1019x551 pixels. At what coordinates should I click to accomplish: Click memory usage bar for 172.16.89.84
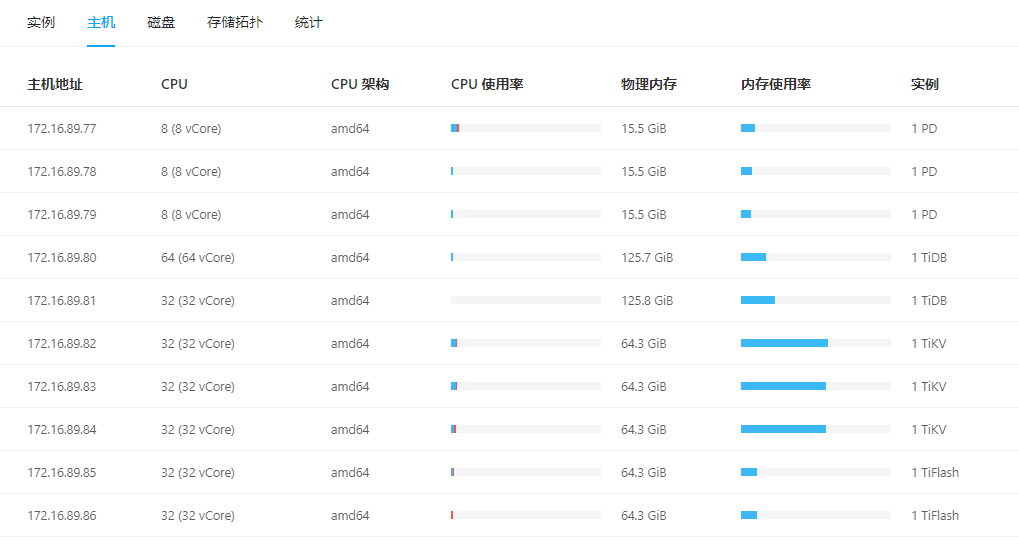click(x=816, y=429)
